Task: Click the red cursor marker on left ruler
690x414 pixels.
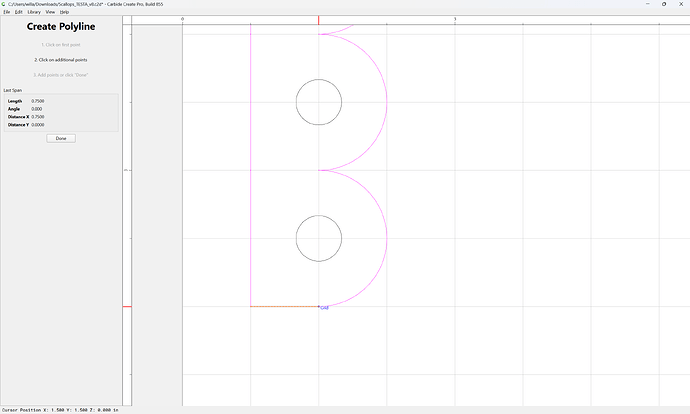Action: click(127, 307)
